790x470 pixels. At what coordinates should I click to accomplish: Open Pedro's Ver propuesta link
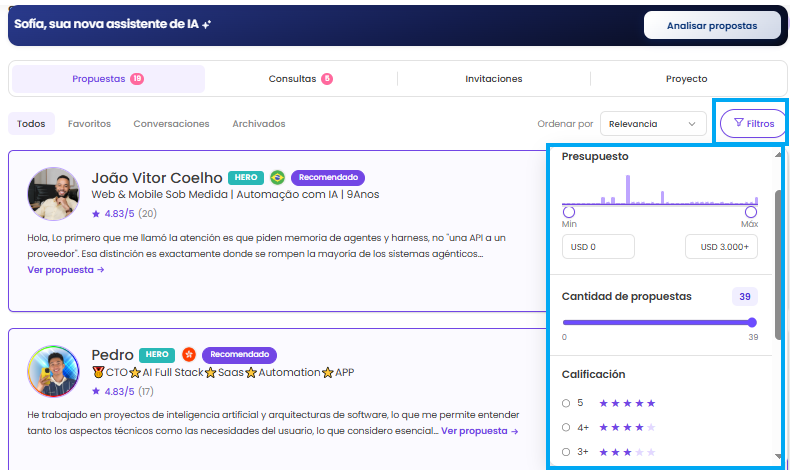click(x=479, y=431)
